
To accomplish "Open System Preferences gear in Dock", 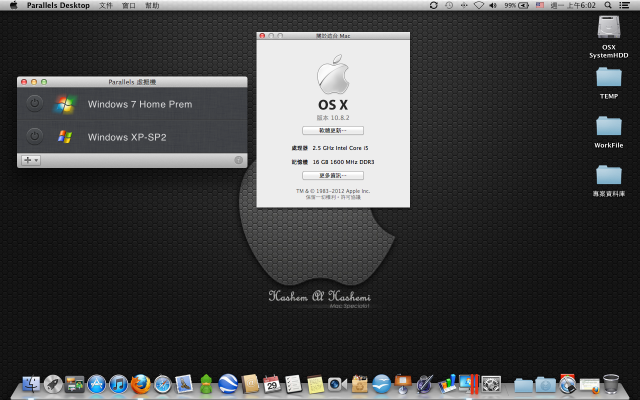I will [x=491, y=384].
